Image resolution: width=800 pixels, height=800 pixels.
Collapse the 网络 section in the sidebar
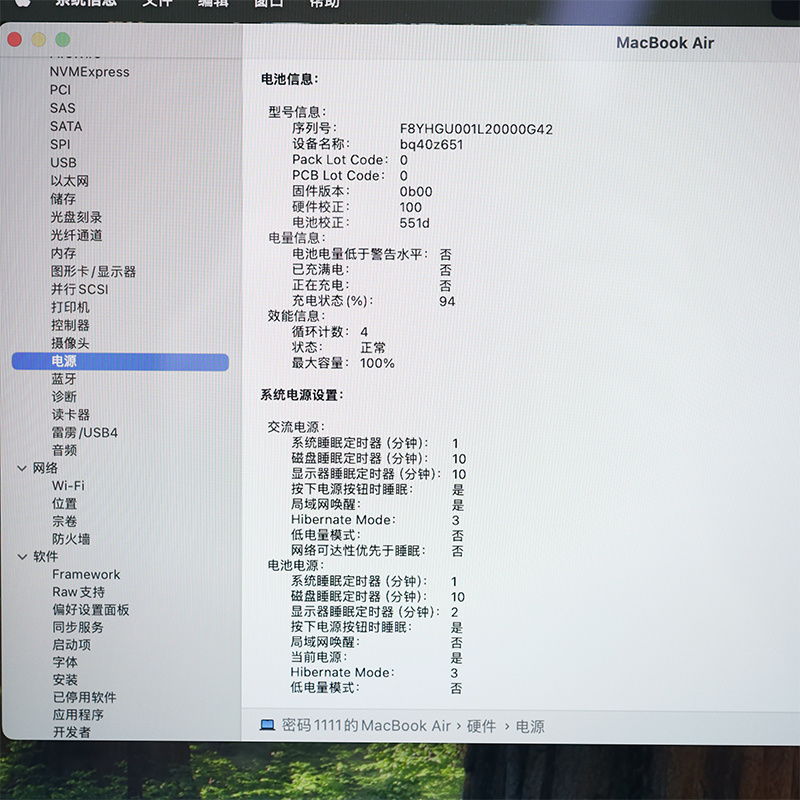(22, 468)
